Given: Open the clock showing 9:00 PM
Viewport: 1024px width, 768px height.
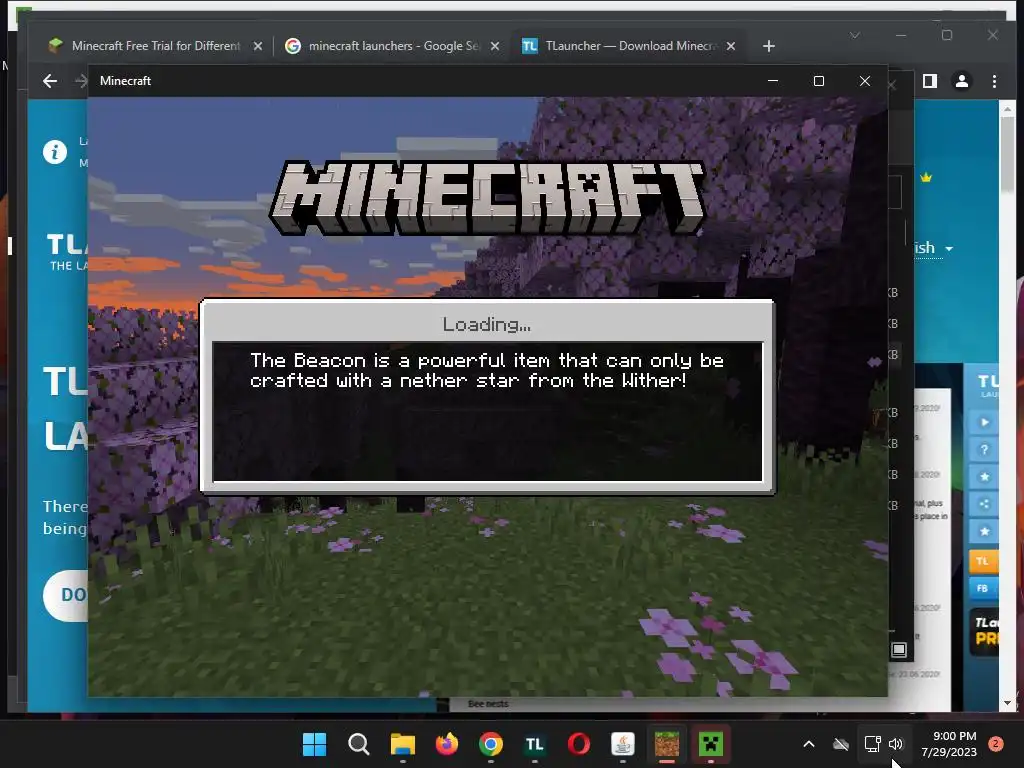Looking at the screenshot, I should coord(949,744).
